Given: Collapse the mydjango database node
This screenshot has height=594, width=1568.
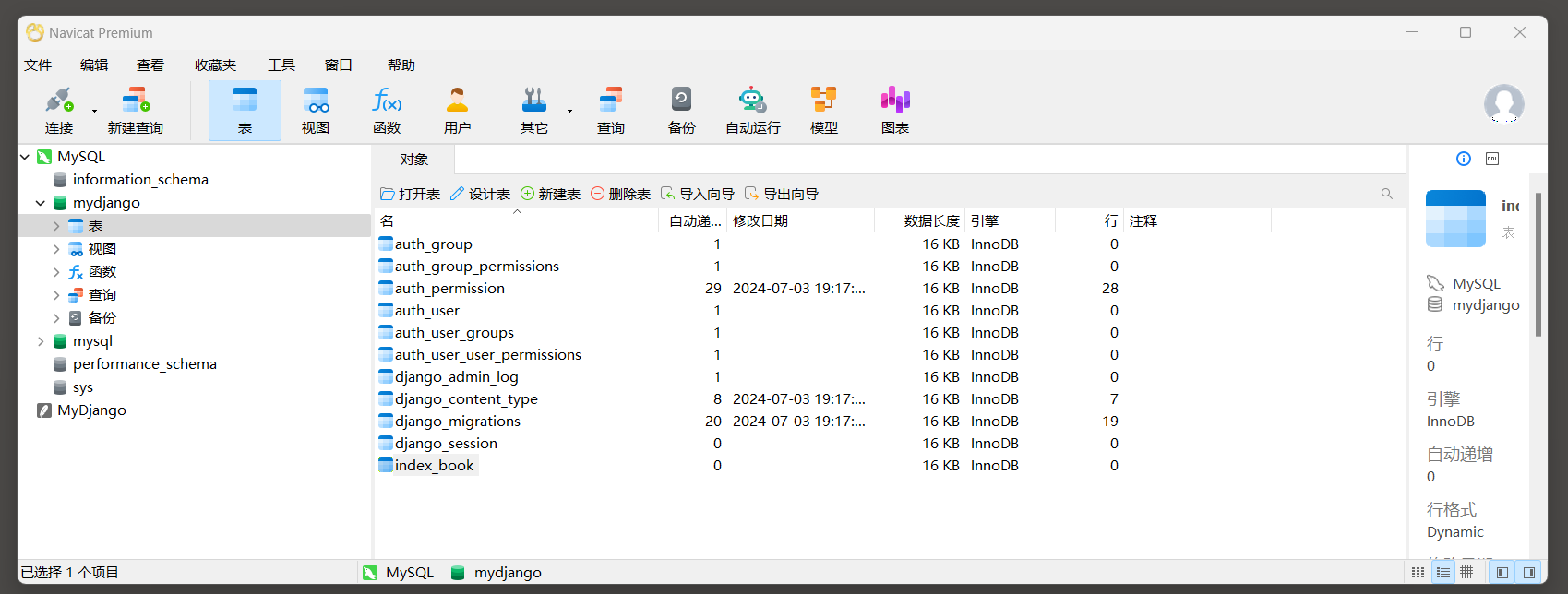Looking at the screenshot, I should pyautogui.click(x=41, y=203).
